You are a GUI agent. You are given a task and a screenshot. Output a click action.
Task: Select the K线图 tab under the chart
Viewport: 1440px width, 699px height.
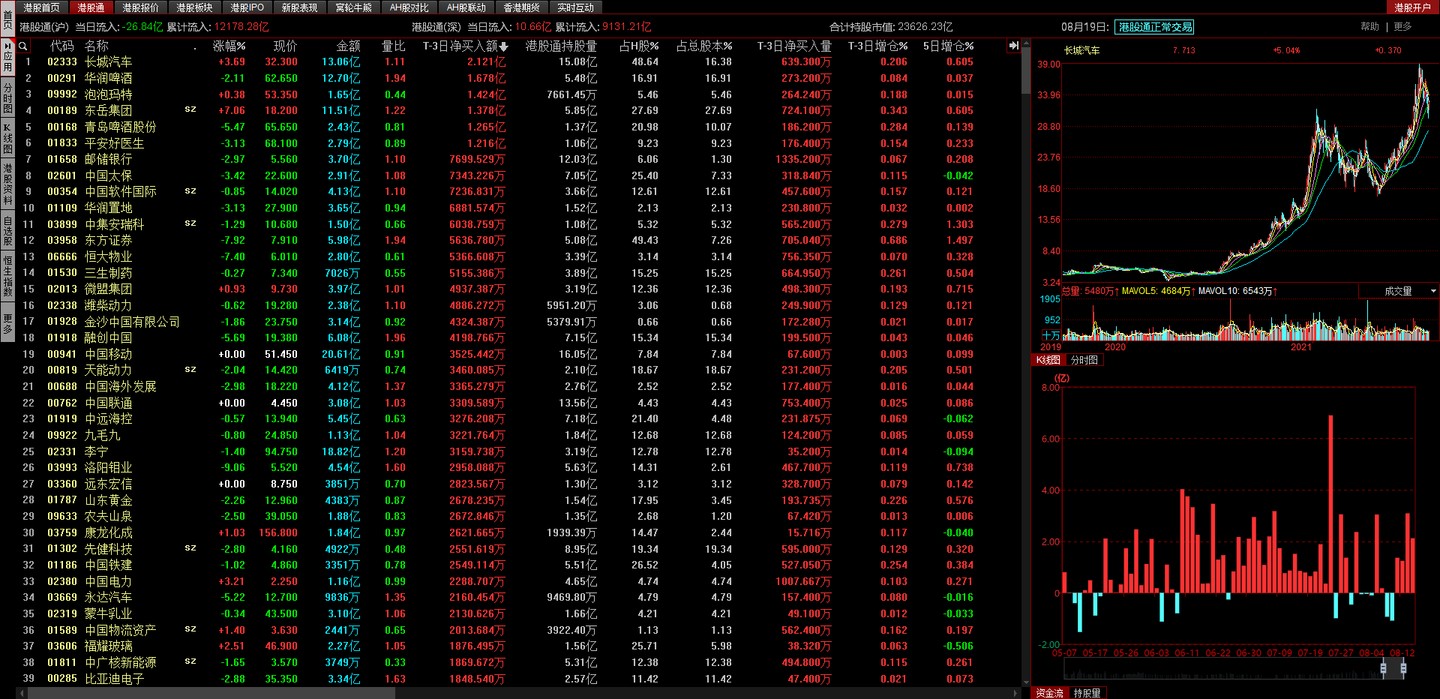coord(1047,359)
